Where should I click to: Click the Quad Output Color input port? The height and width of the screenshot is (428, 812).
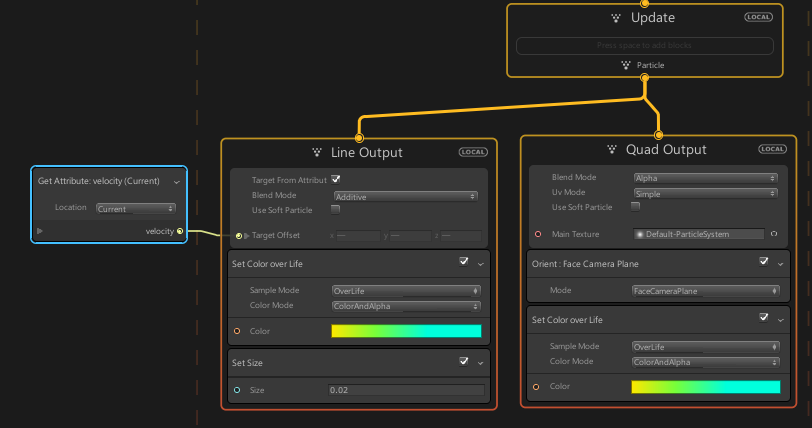(x=536, y=387)
